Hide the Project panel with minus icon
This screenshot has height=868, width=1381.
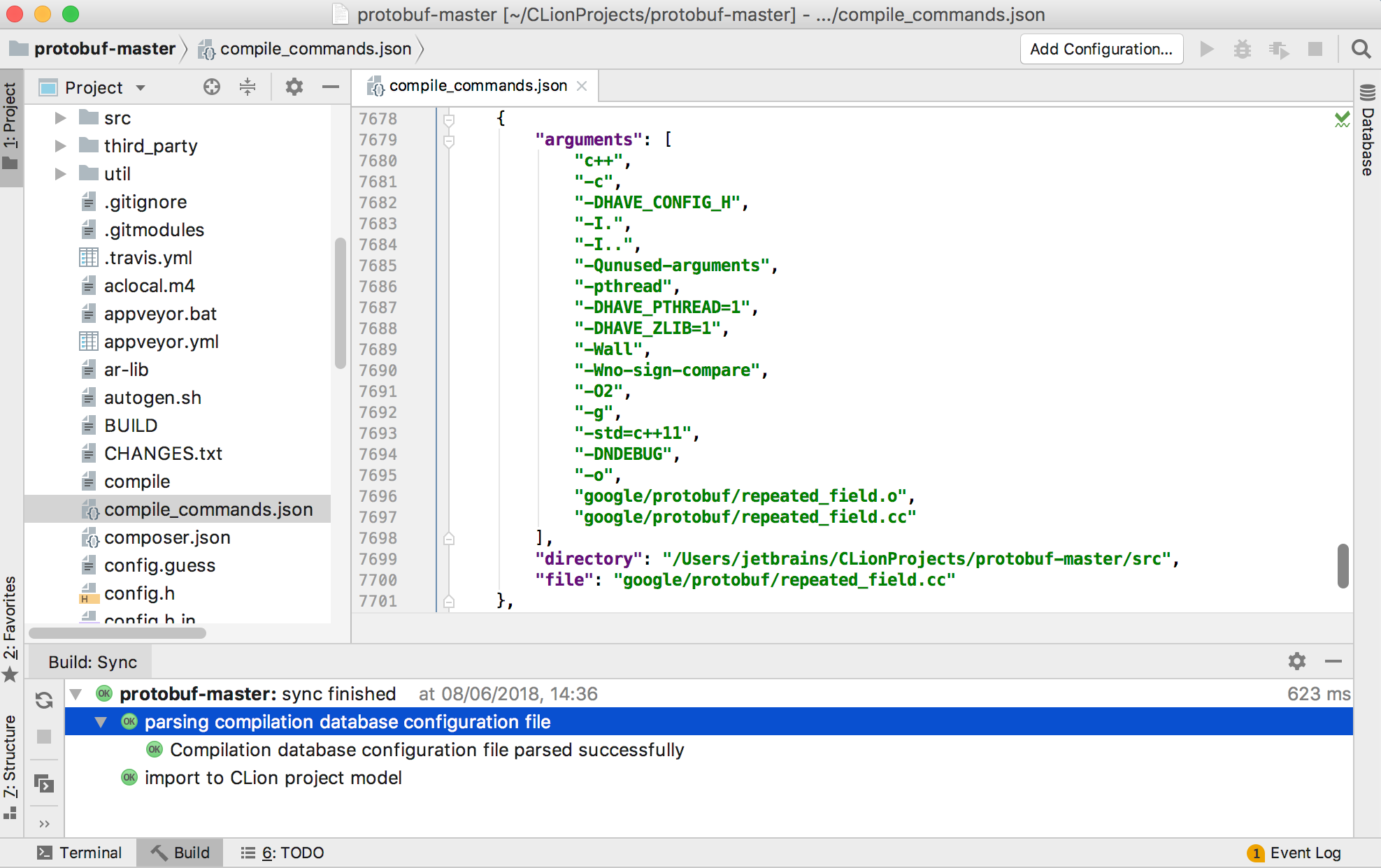[x=331, y=87]
